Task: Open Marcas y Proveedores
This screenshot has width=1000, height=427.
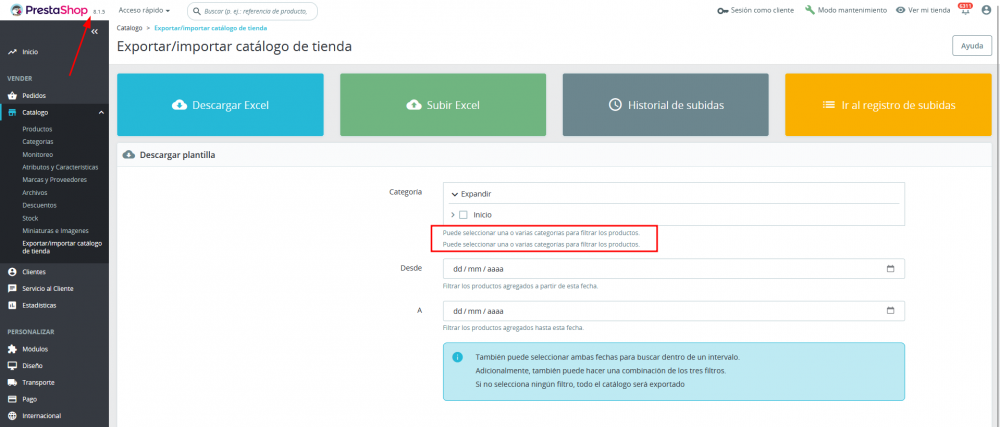Action: (x=54, y=180)
